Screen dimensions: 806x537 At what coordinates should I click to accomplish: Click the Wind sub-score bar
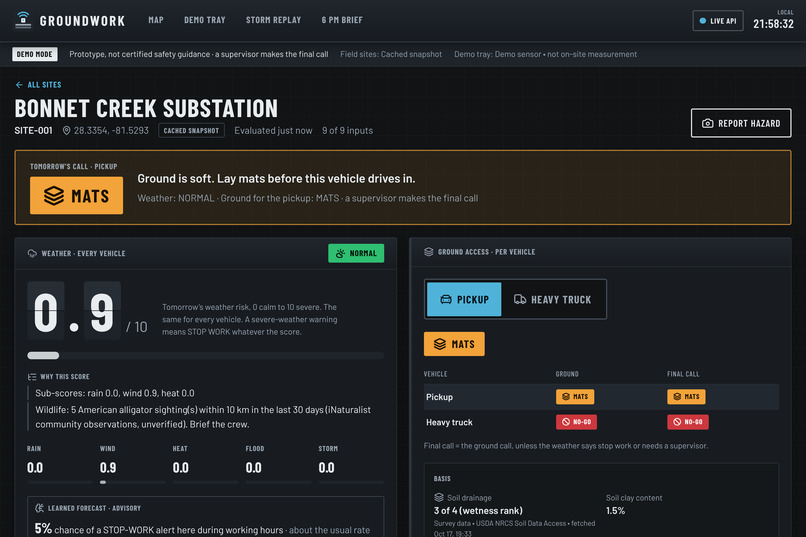click(133, 482)
